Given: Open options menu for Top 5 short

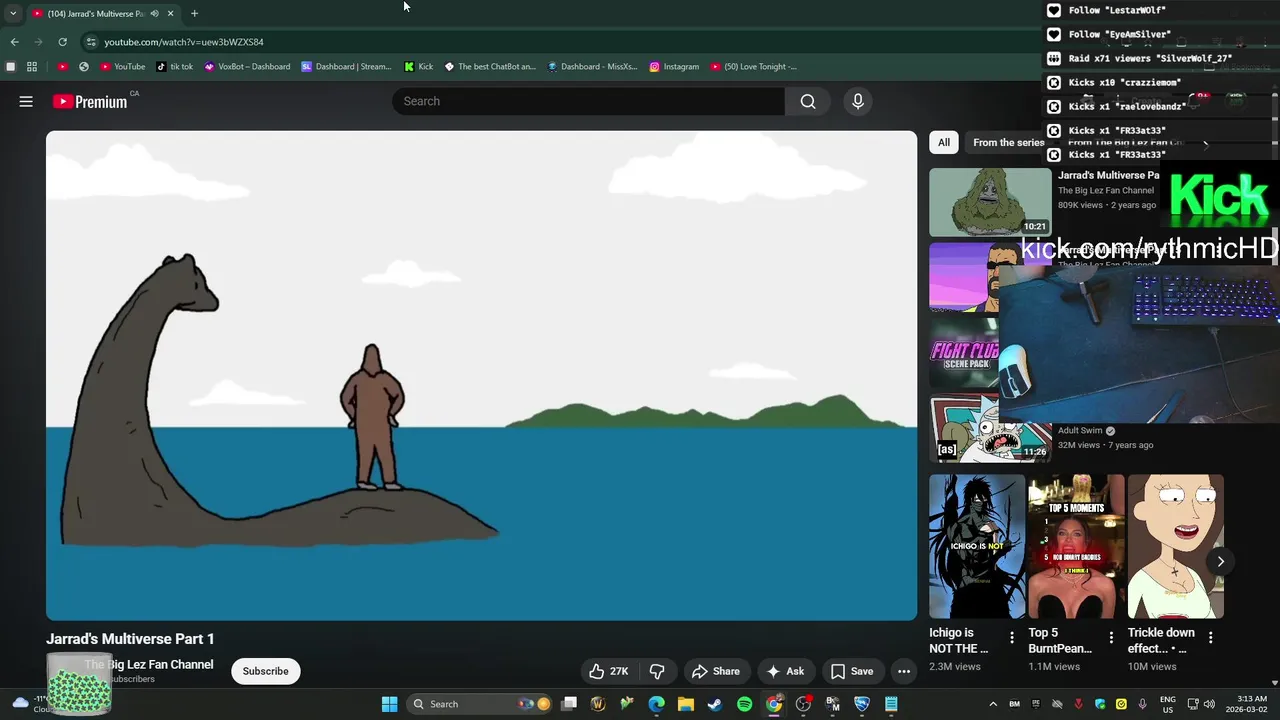Looking at the screenshot, I should pos(1111,637).
